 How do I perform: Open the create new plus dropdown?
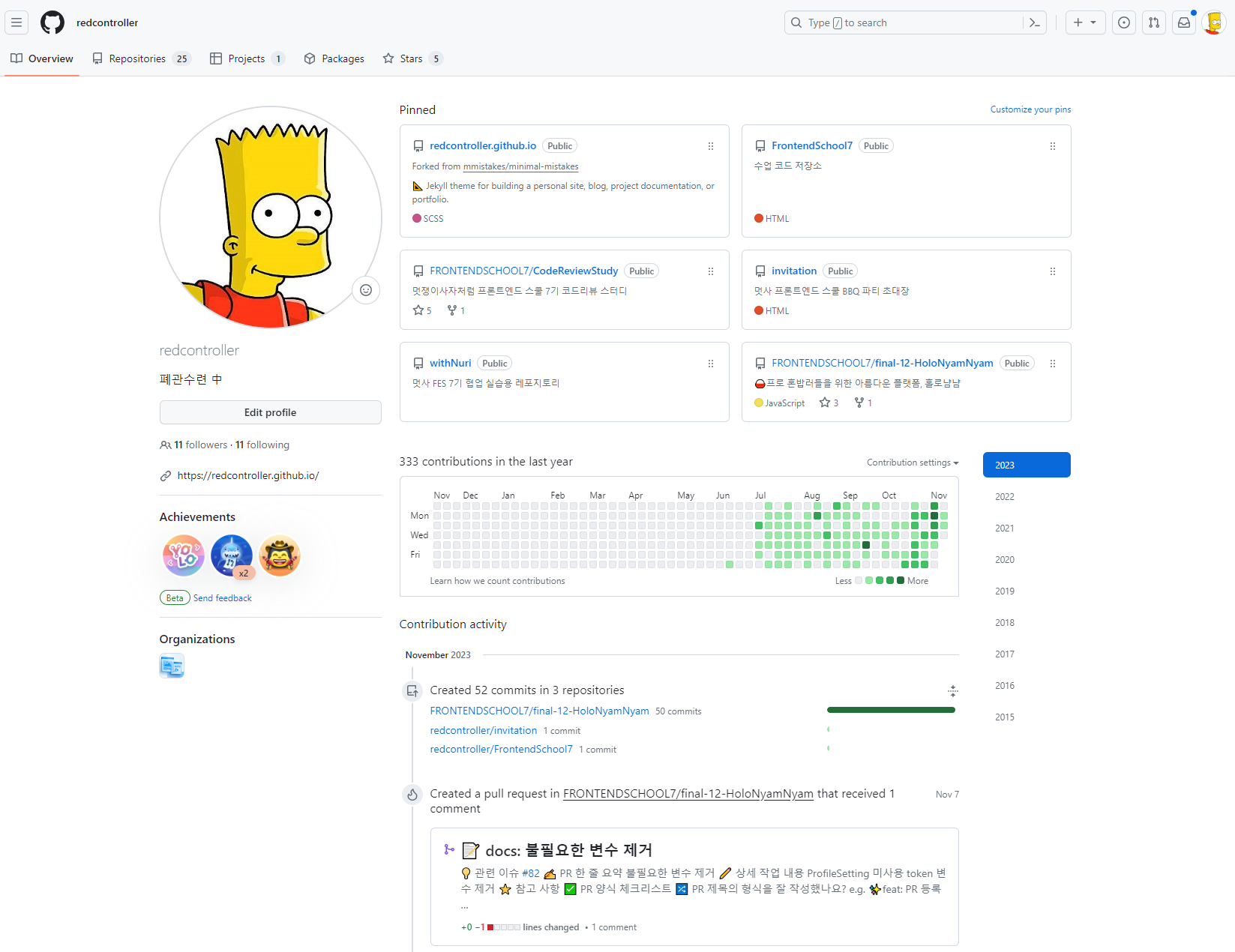tap(1085, 22)
